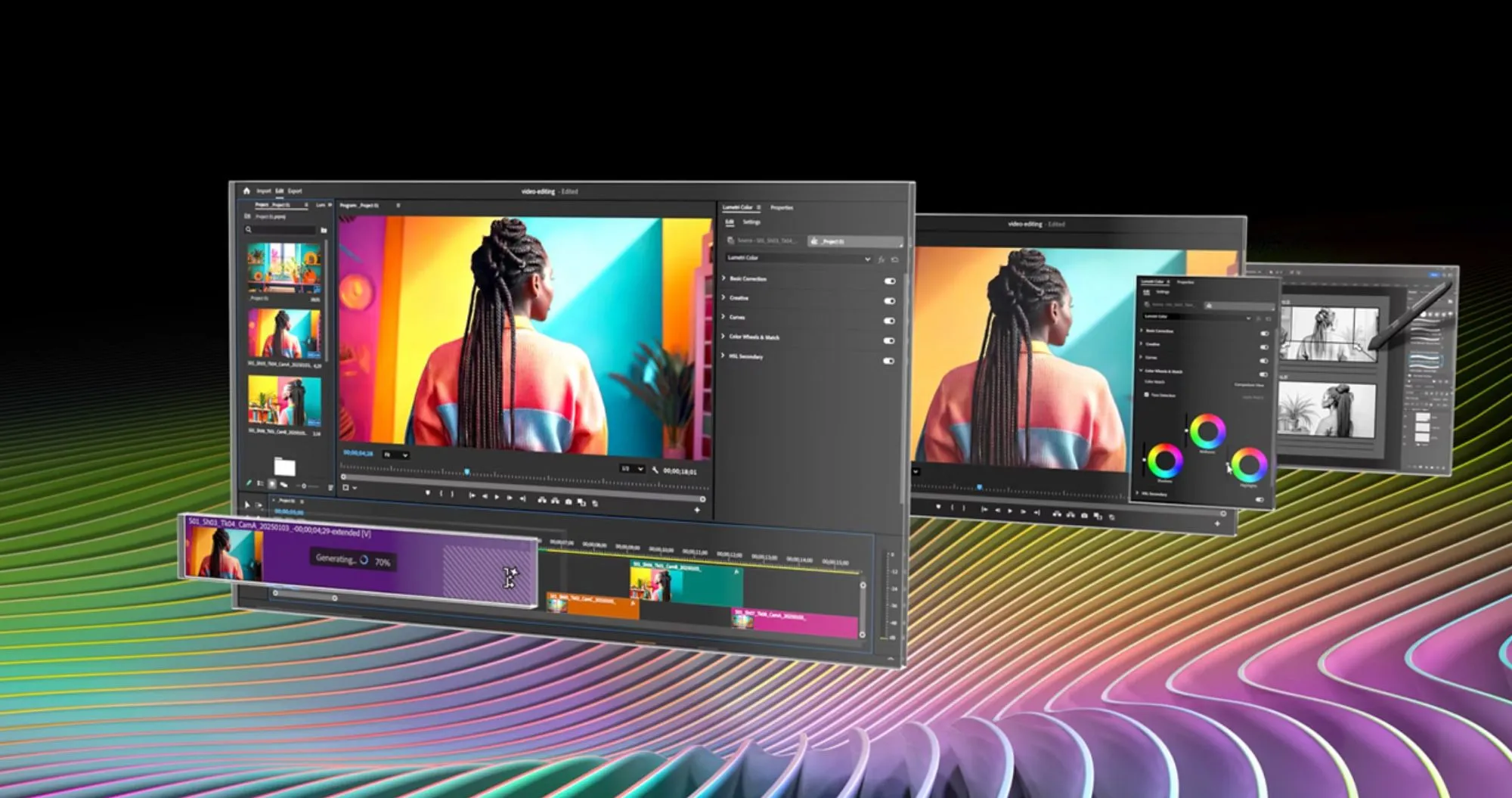Image resolution: width=1512 pixels, height=798 pixels.
Task: Open the playback resolution dropdown
Action: pyautogui.click(x=632, y=469)
